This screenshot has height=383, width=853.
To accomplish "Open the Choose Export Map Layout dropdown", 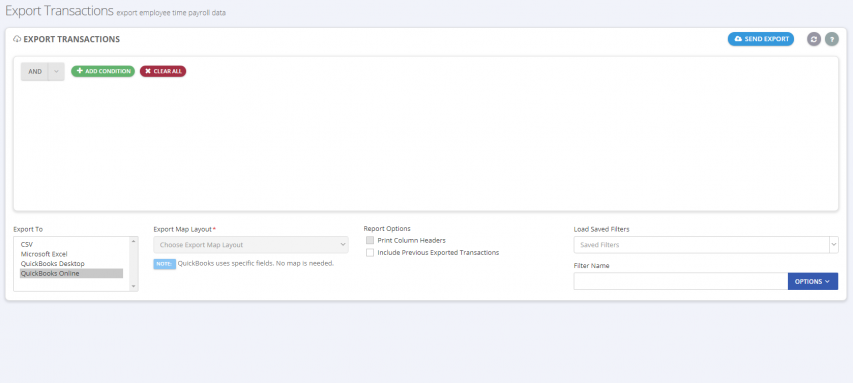I will point(251,245).
